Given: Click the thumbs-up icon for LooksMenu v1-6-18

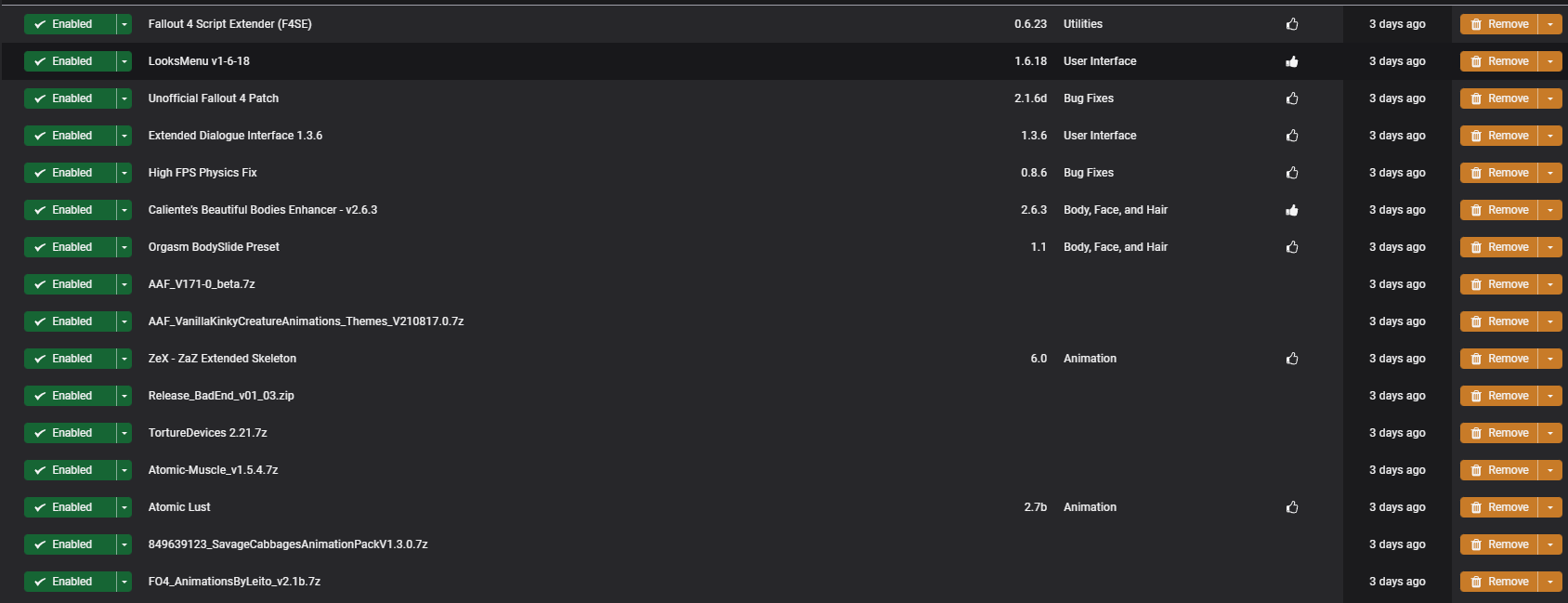Looking at the screenshot, I should tap(1292, 61).
